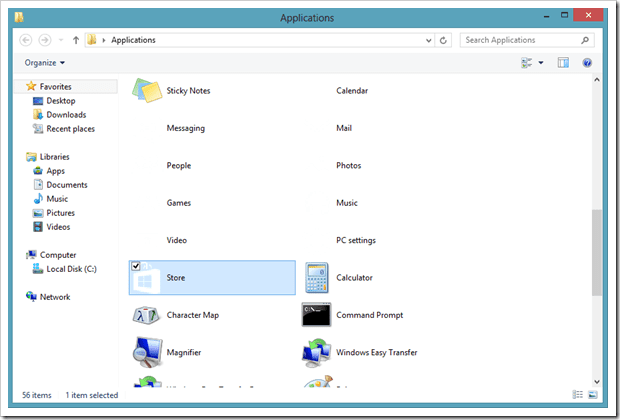
Task: Select the Games app entry
Action: pos(179,202)
